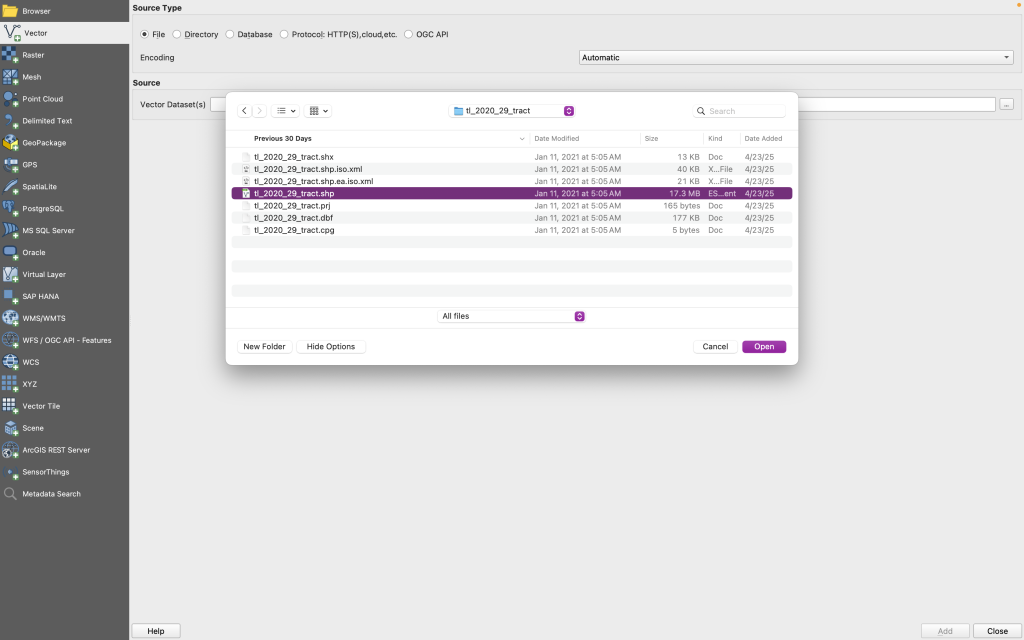The height and width of the screenshot is (640, 1024).
Task: Switch to the Delimited Text tab
Action: click(47, 121)
